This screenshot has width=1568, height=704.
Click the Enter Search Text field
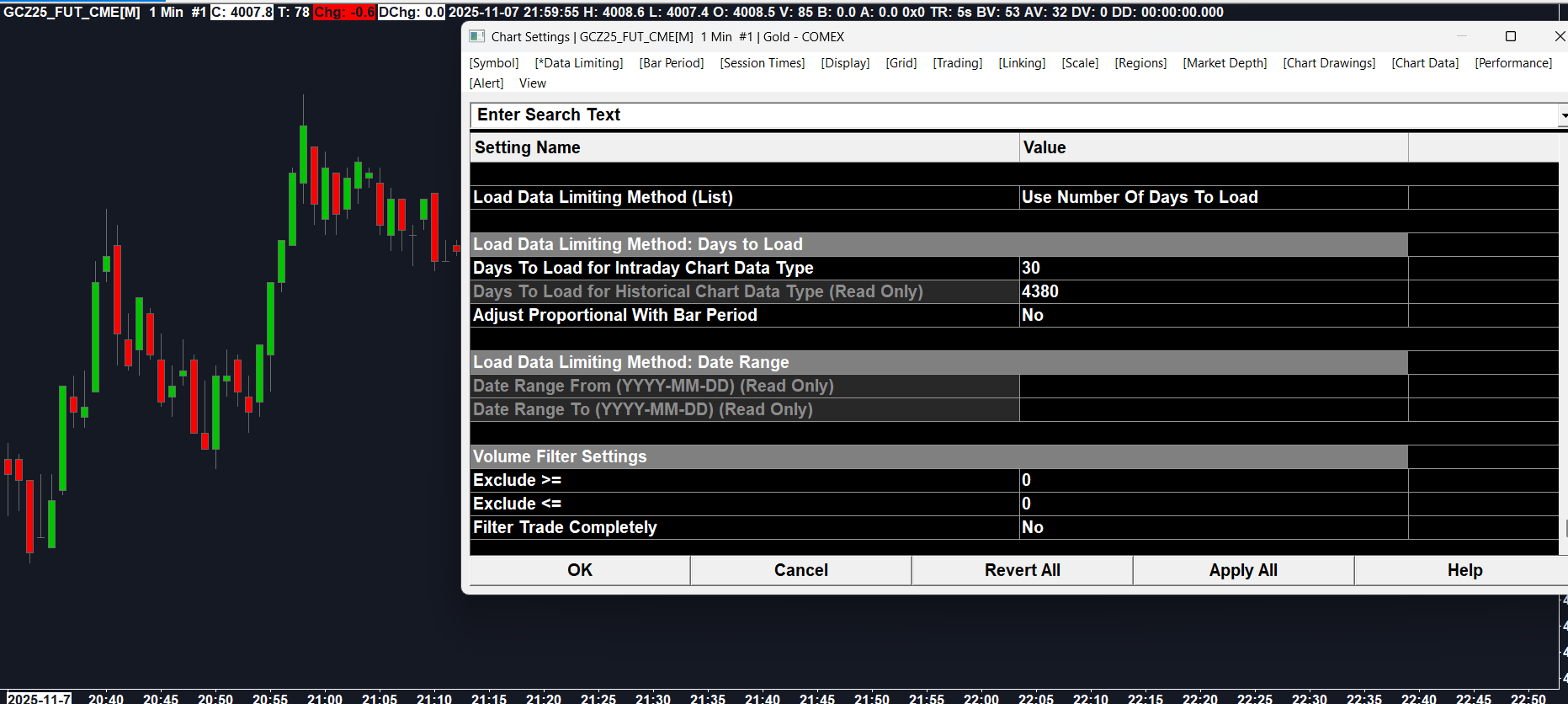pos(1014,115)
